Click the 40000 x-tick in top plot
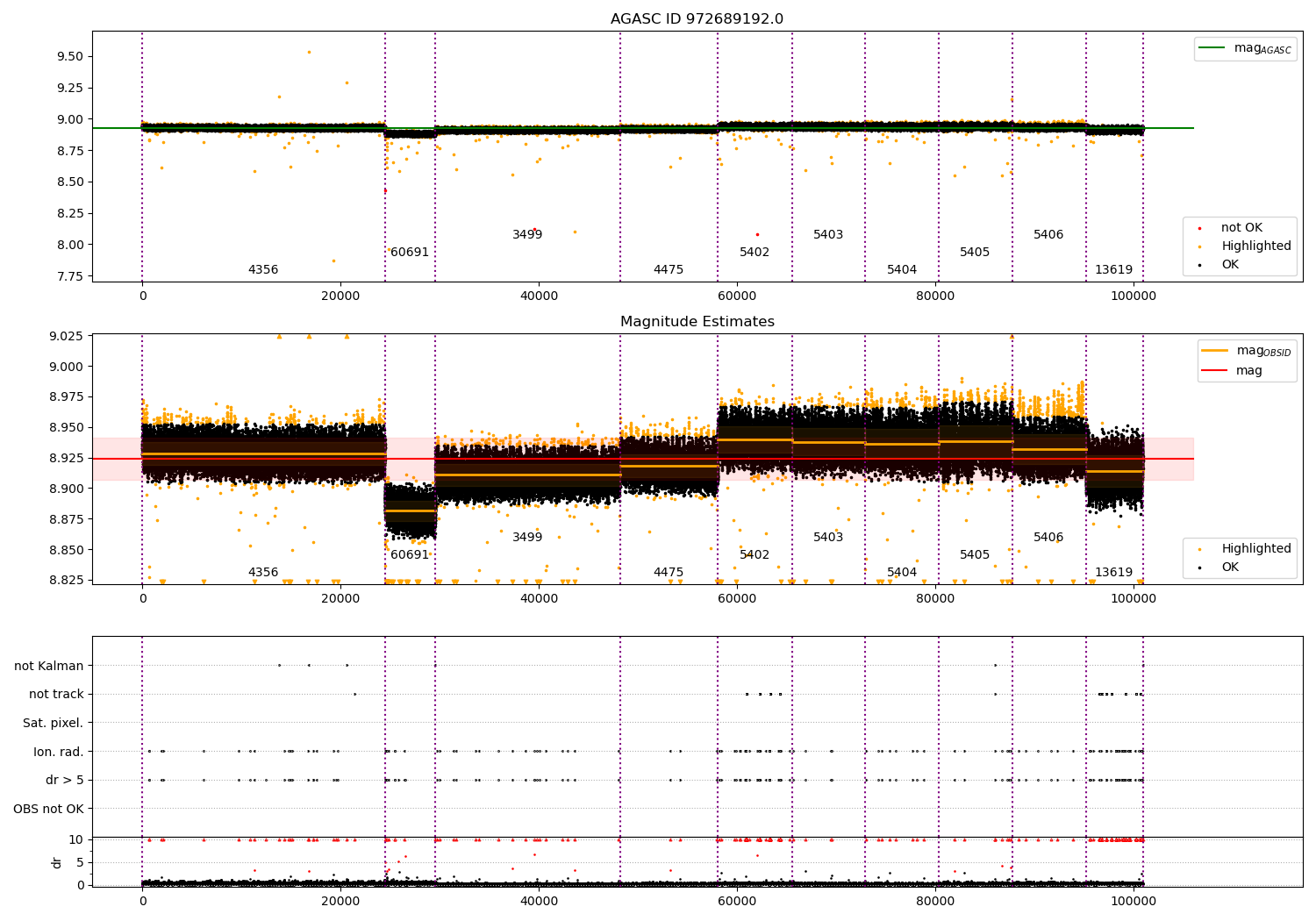Viewport: 1316px width, 921px height. [539, 296]
